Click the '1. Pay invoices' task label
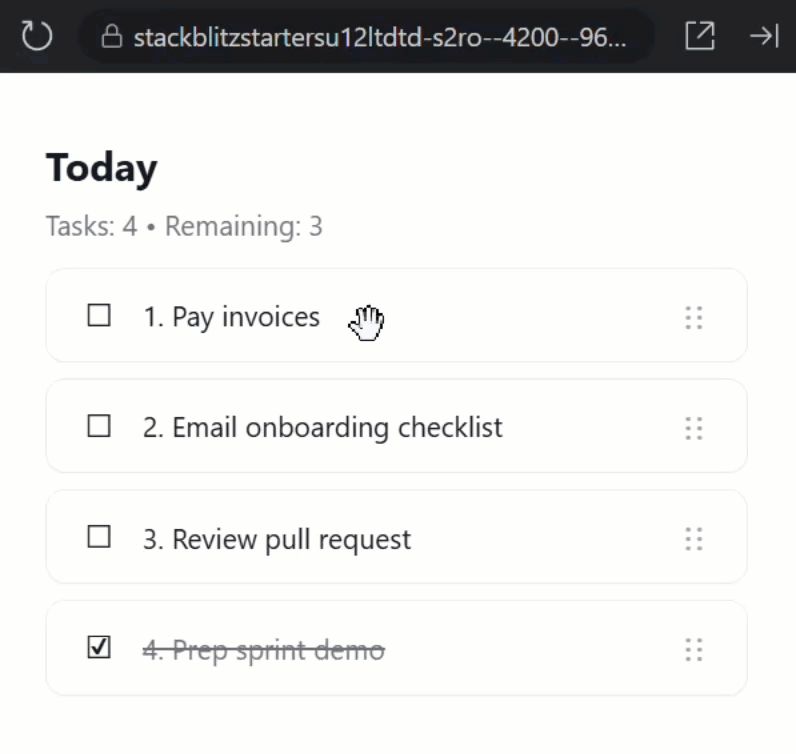This screenshot has height=754, width=796. coord(231,317)
